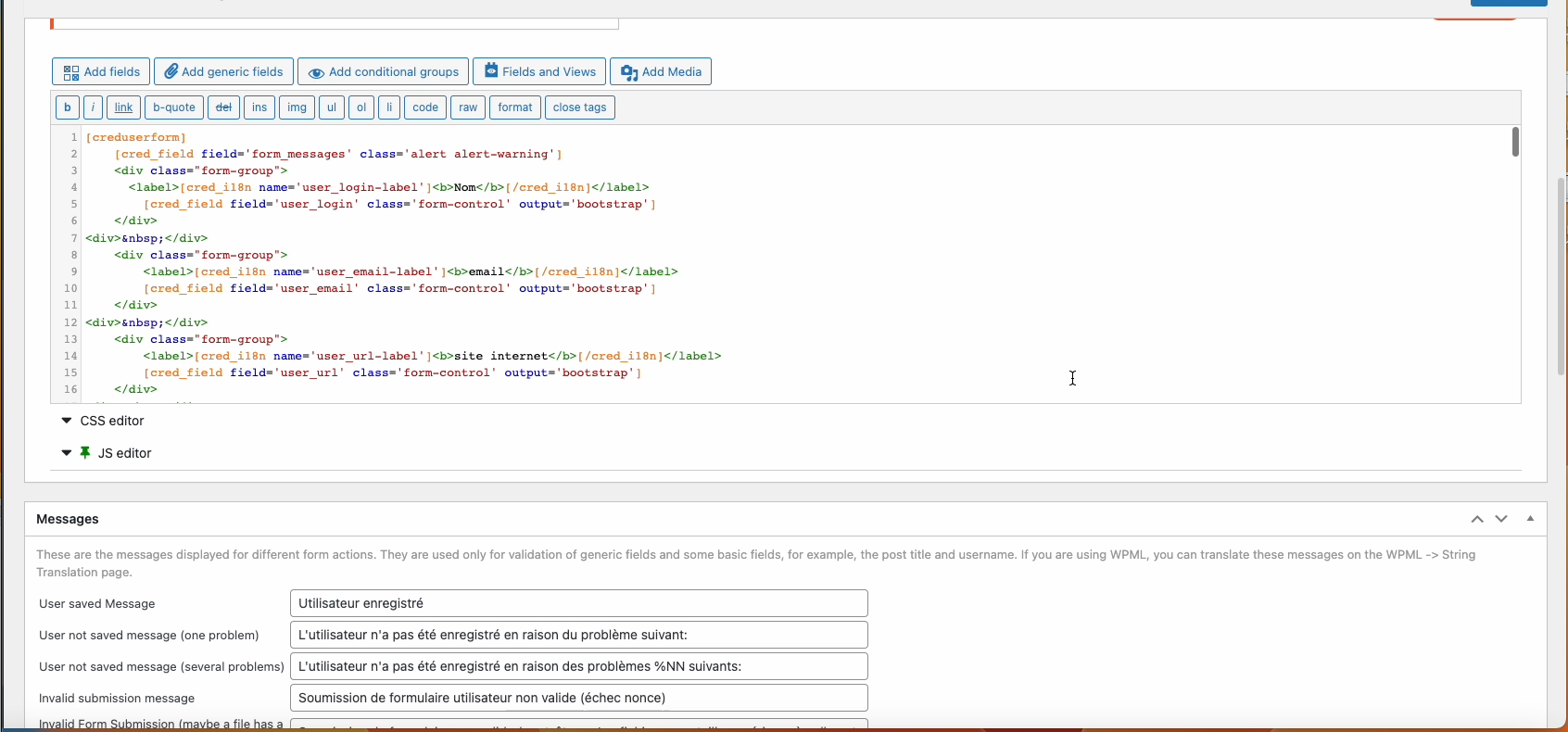Insert ul unordered list tag

332,107
